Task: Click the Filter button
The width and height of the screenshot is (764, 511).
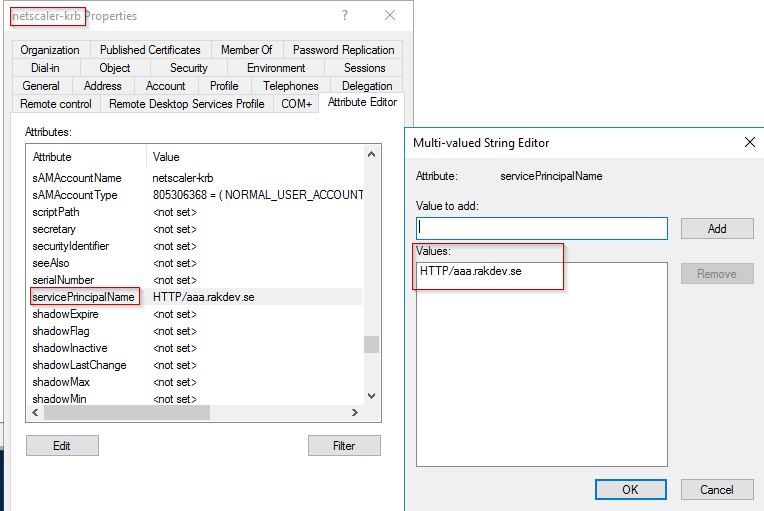Action: [x=344, y=446]
